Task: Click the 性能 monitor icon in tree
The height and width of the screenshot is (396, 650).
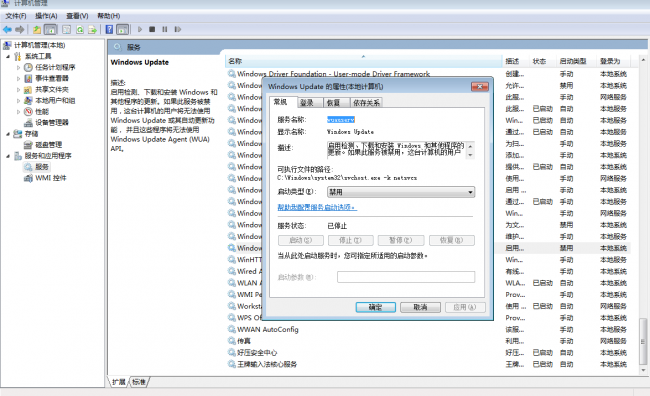Action: tap(28, 112)
